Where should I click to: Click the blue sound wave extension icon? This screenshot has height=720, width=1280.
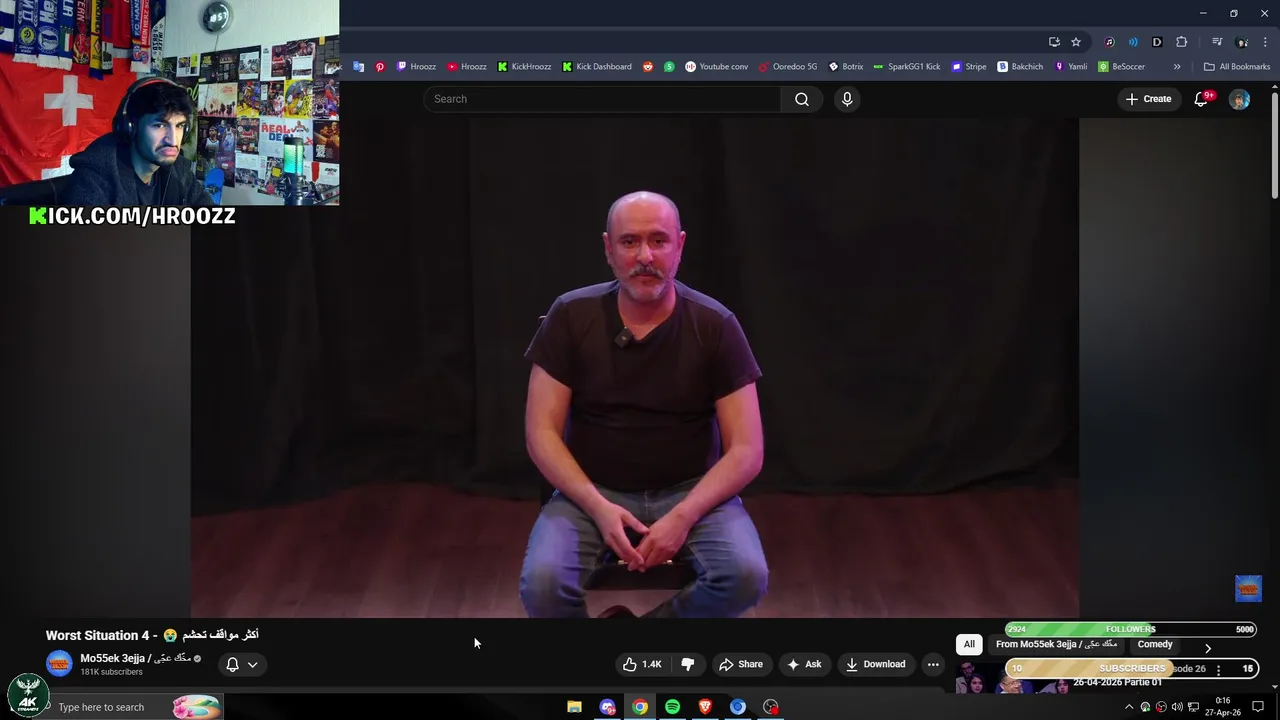tap(1133, 42)
